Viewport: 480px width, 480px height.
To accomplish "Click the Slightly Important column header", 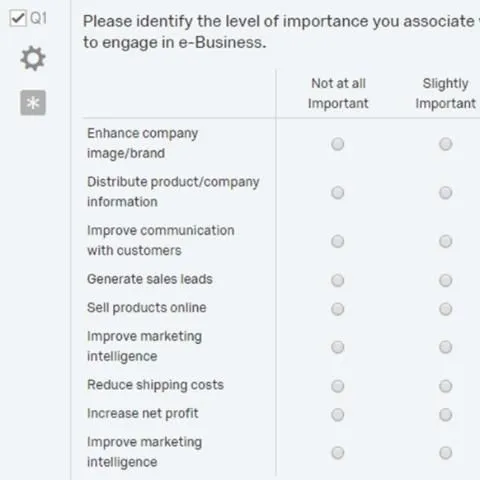I will pos(445,93).
